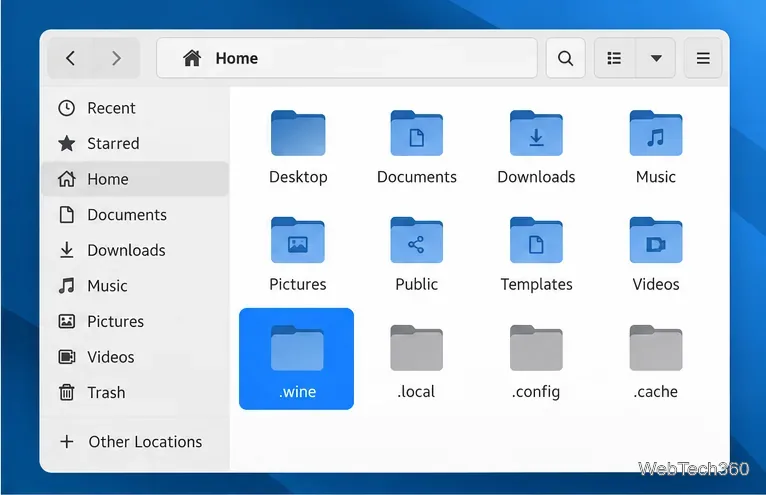Select the Documents folder icon in grid
The height and width of the screenshot is (495, 766).
coord(417,133)
